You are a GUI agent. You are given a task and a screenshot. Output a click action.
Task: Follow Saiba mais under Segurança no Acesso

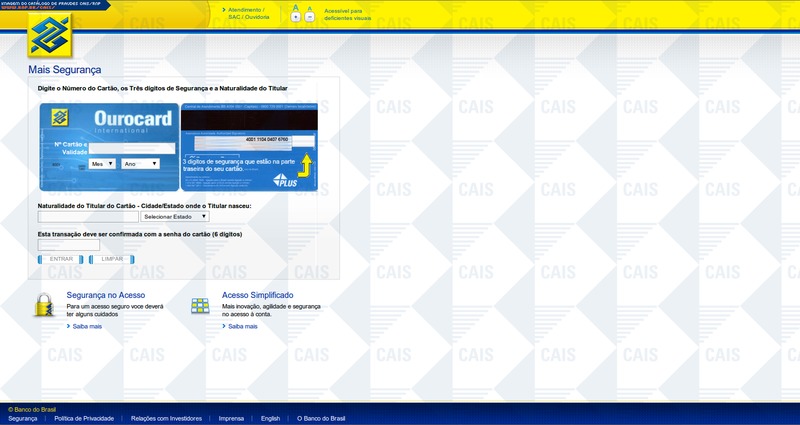(87, 326)
